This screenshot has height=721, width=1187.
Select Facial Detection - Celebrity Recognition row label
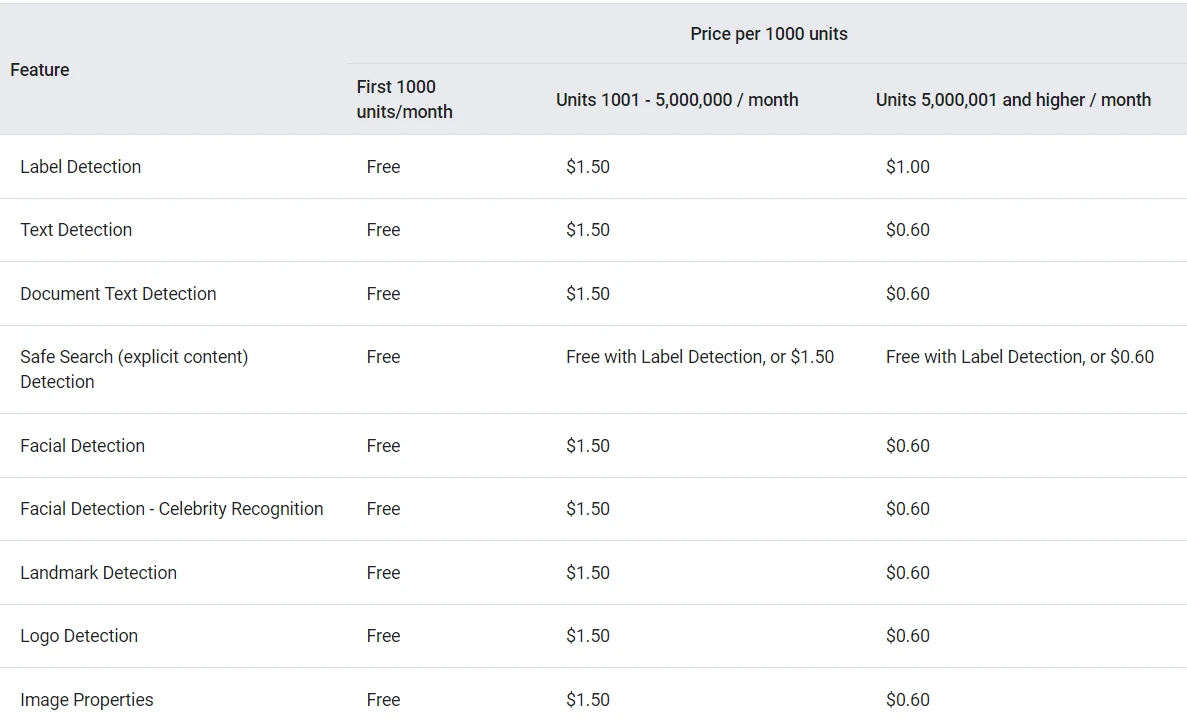[x=171, y=509]
